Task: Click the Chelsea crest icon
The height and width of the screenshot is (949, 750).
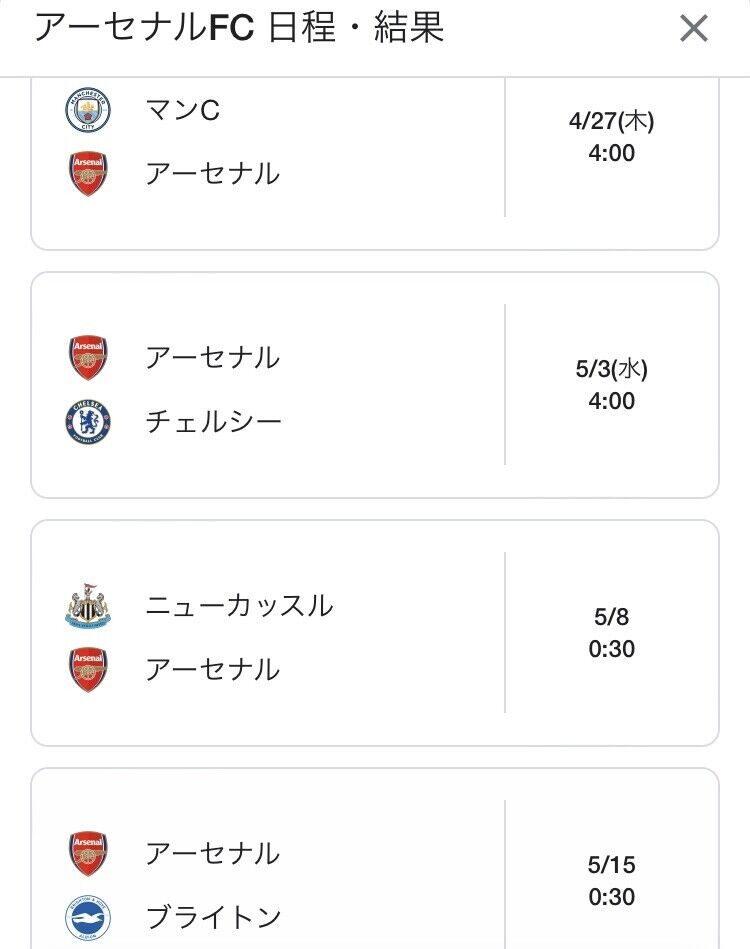Action: coord(88,421)
